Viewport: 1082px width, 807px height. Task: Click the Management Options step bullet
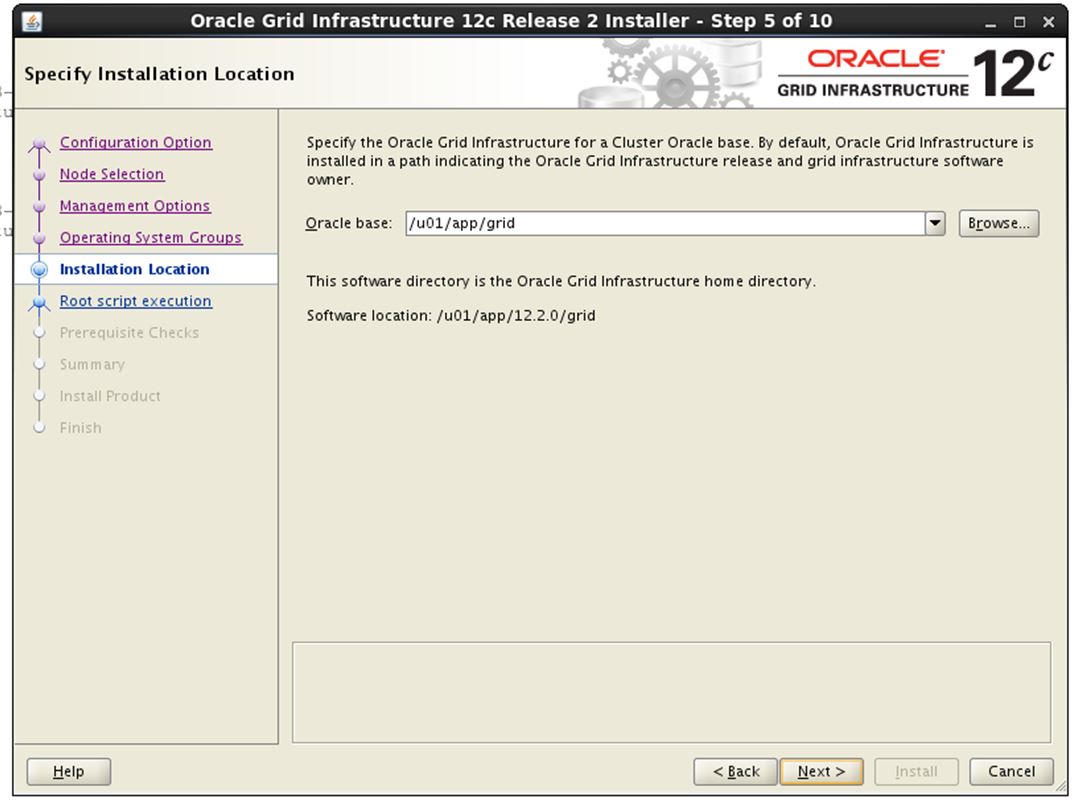[x=40, y=207]
